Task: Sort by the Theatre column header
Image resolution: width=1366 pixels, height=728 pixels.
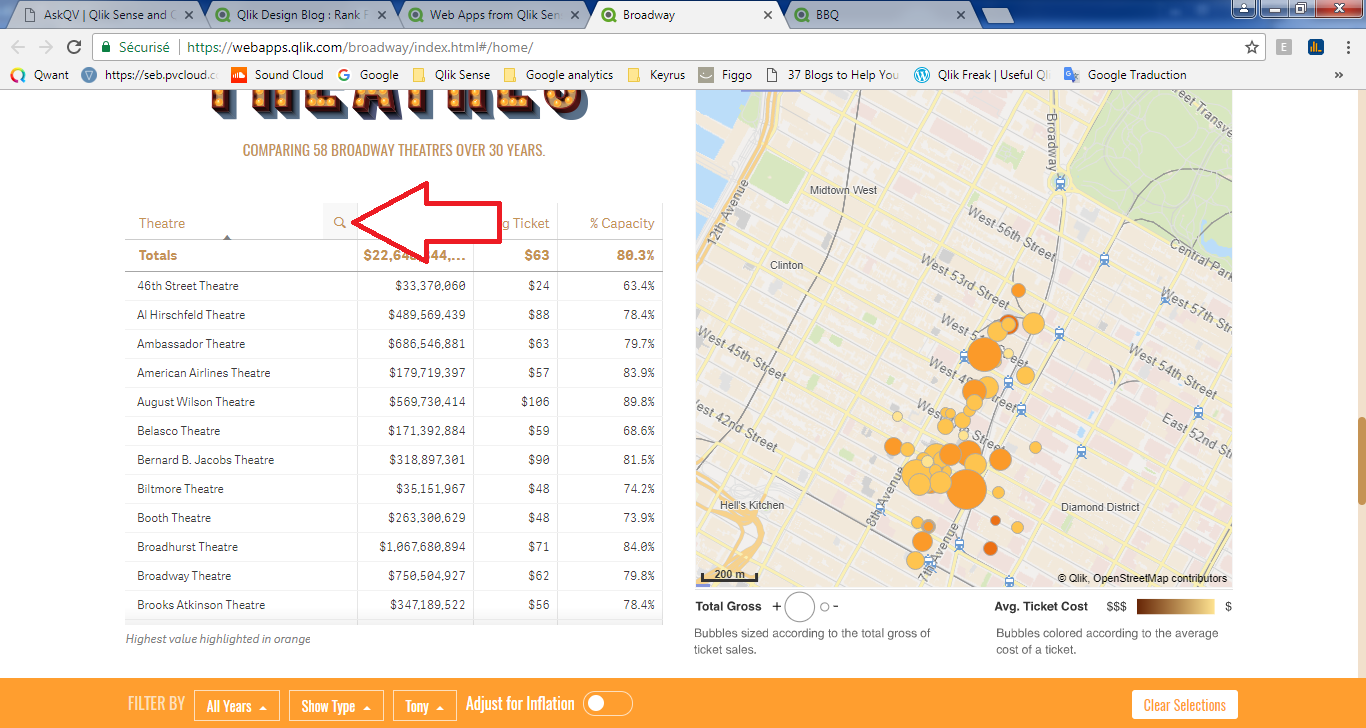Action: (161, 223)
